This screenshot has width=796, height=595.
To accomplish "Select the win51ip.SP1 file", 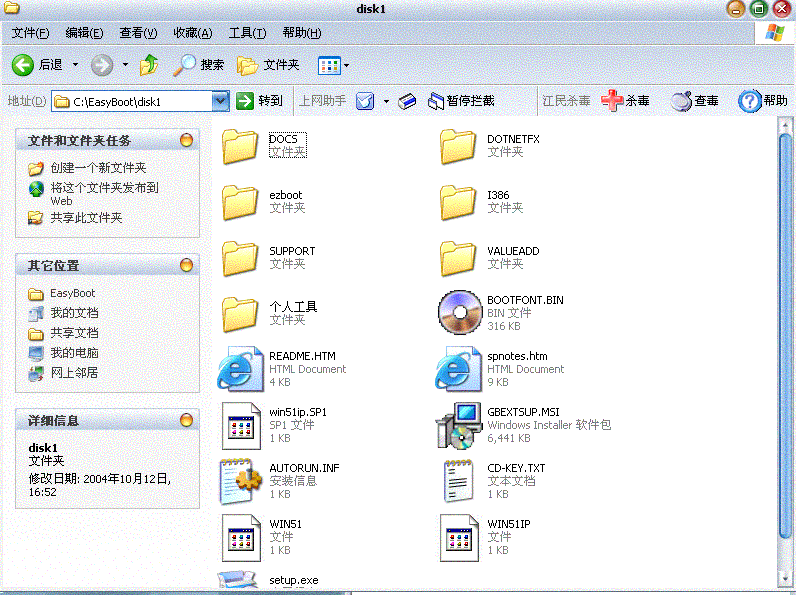I will 274,425.
